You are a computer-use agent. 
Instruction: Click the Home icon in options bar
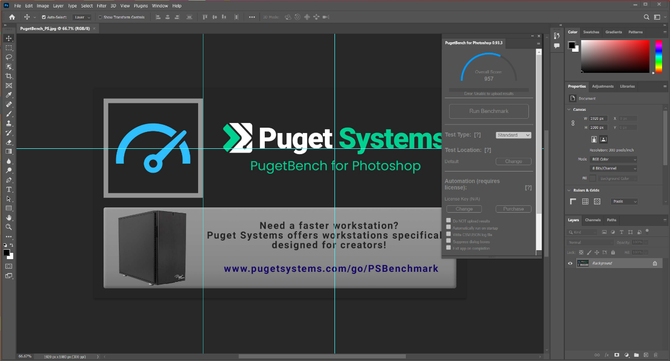pyautogui.click(x=12, y=17)
